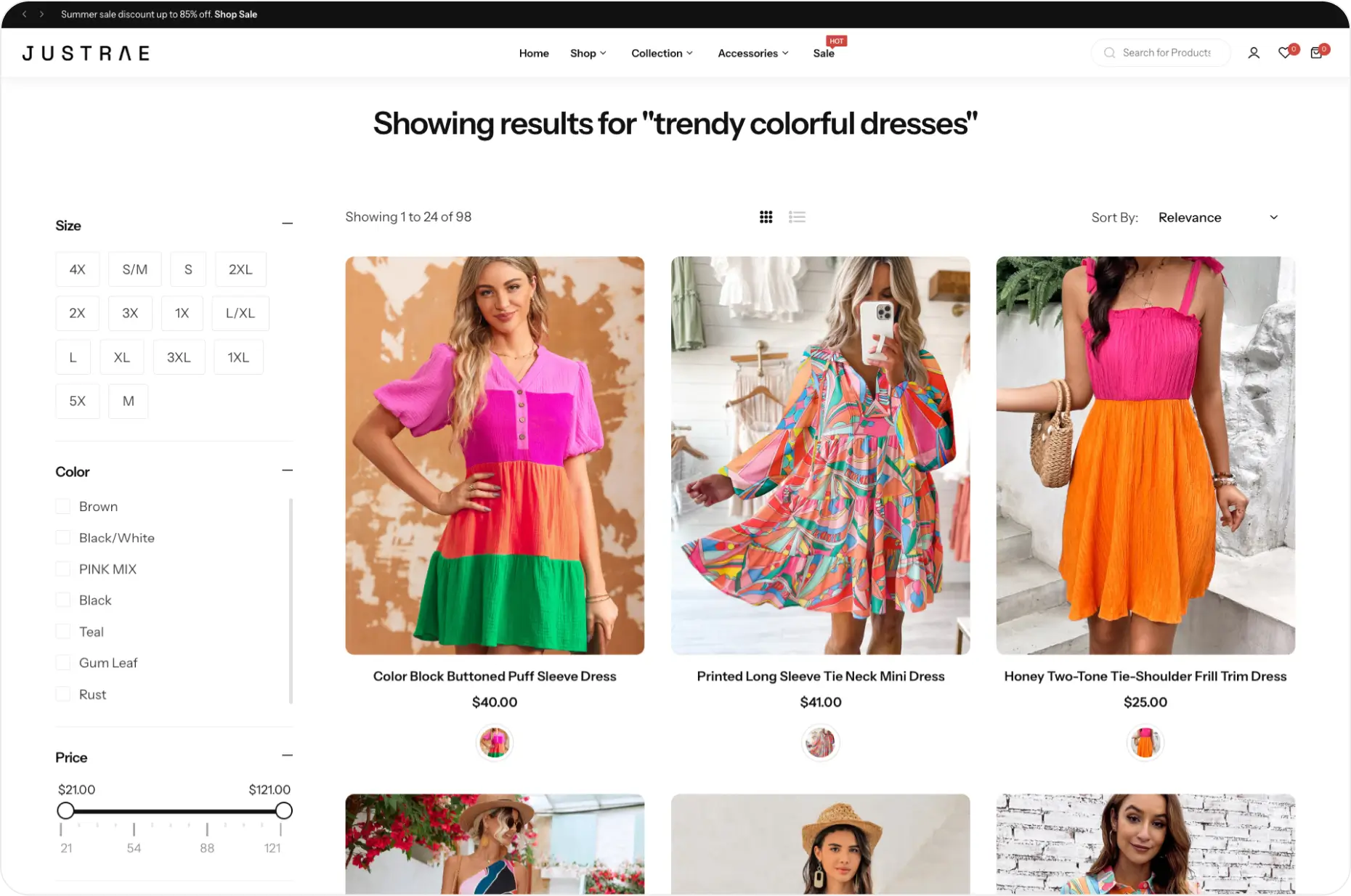Open the user account icon
The width and height of the screenshot is (1351, 896).
click(x=1253, y=53)
